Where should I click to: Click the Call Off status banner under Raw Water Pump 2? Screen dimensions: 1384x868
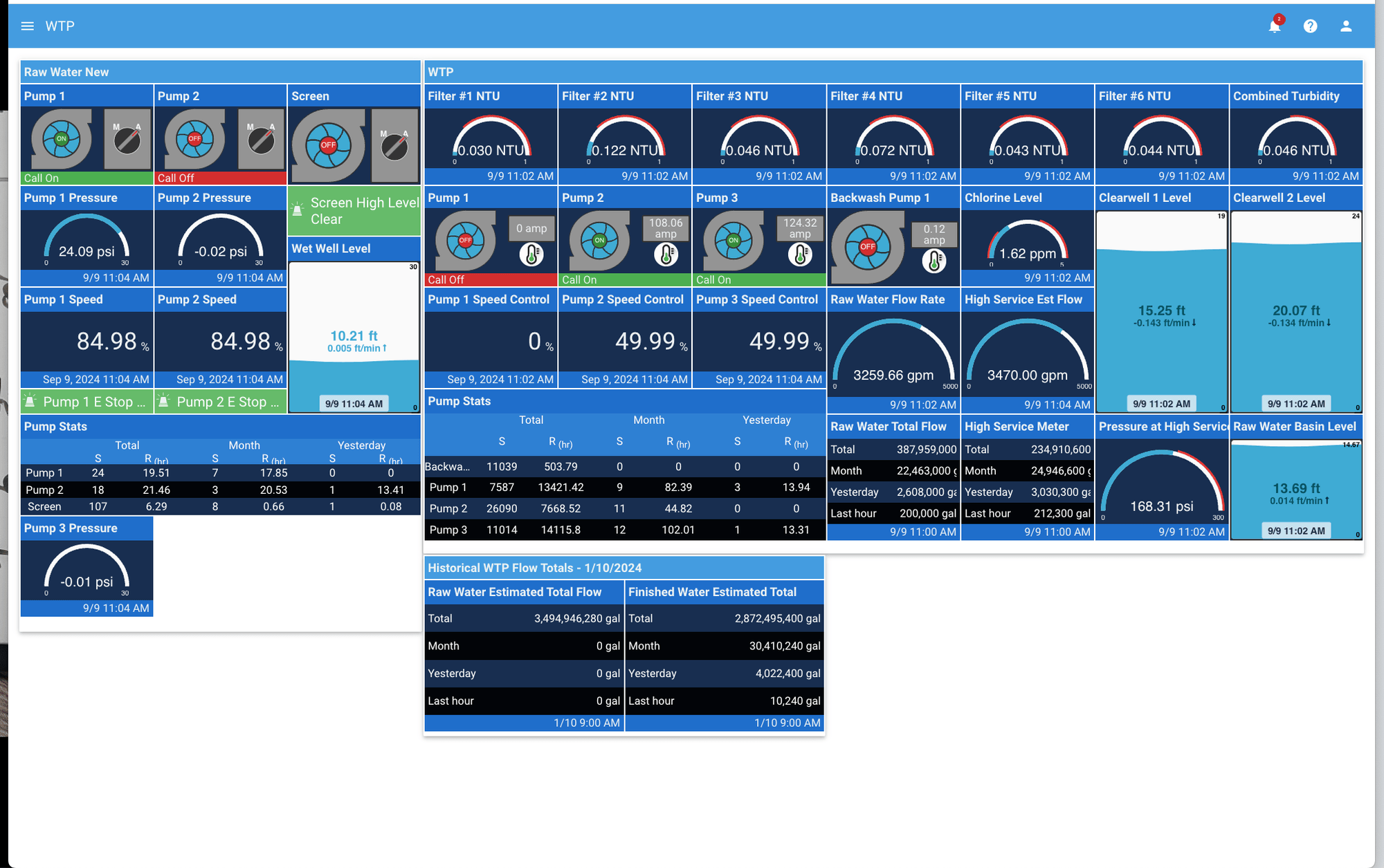point(220,178)
